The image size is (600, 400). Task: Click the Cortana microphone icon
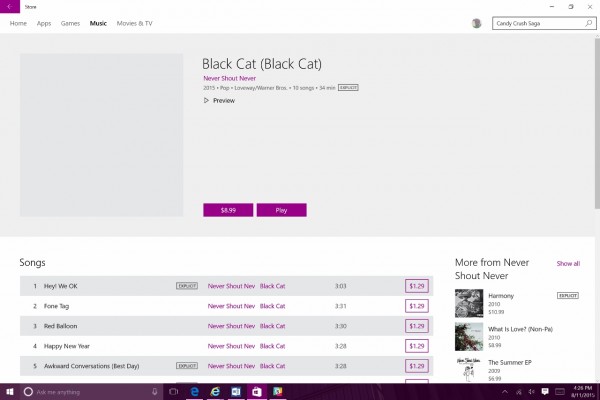(x=155, y=392)
